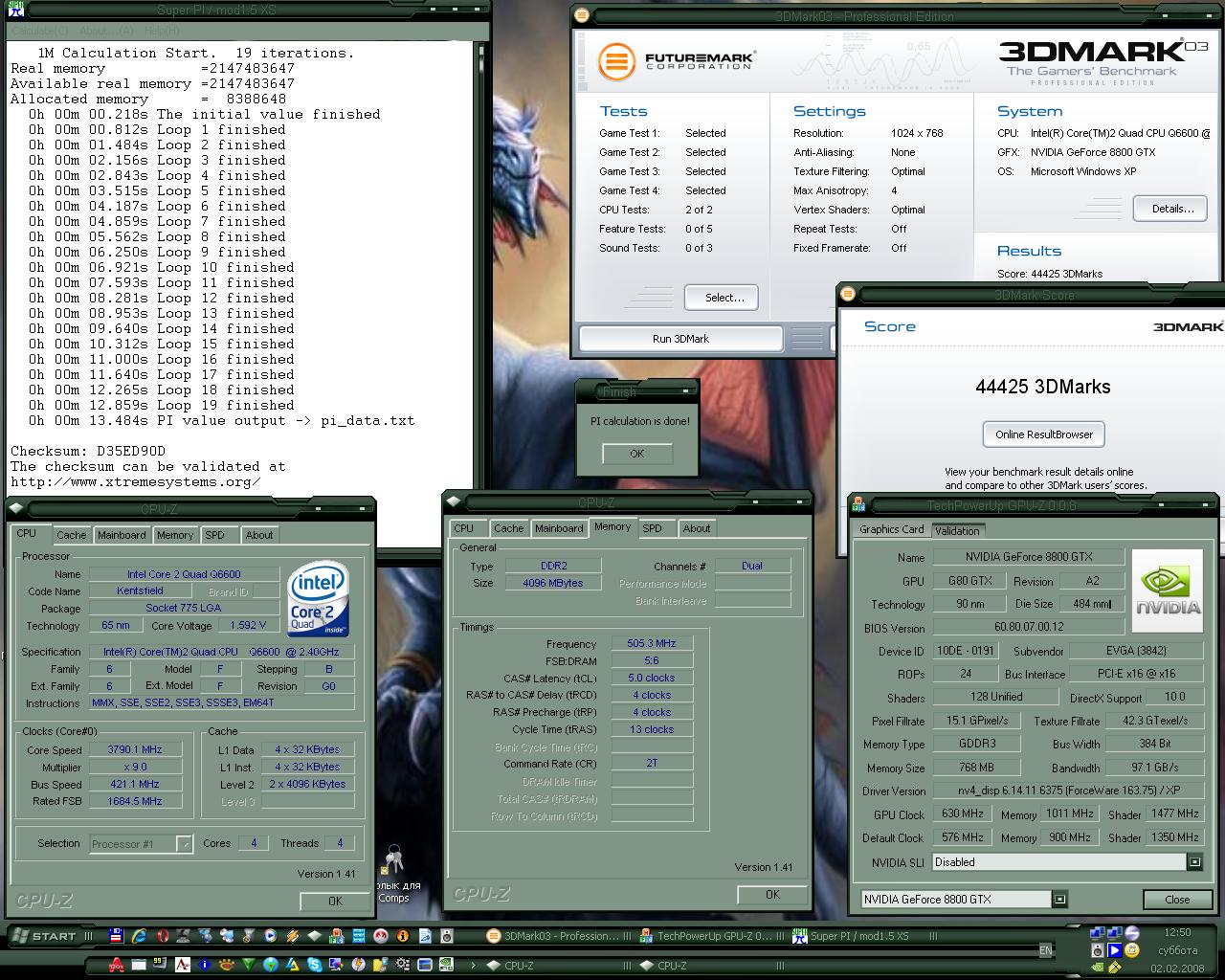Open Processor selection dropdown in CPU-Z
Screen dimensions: 1225x980
185,844
